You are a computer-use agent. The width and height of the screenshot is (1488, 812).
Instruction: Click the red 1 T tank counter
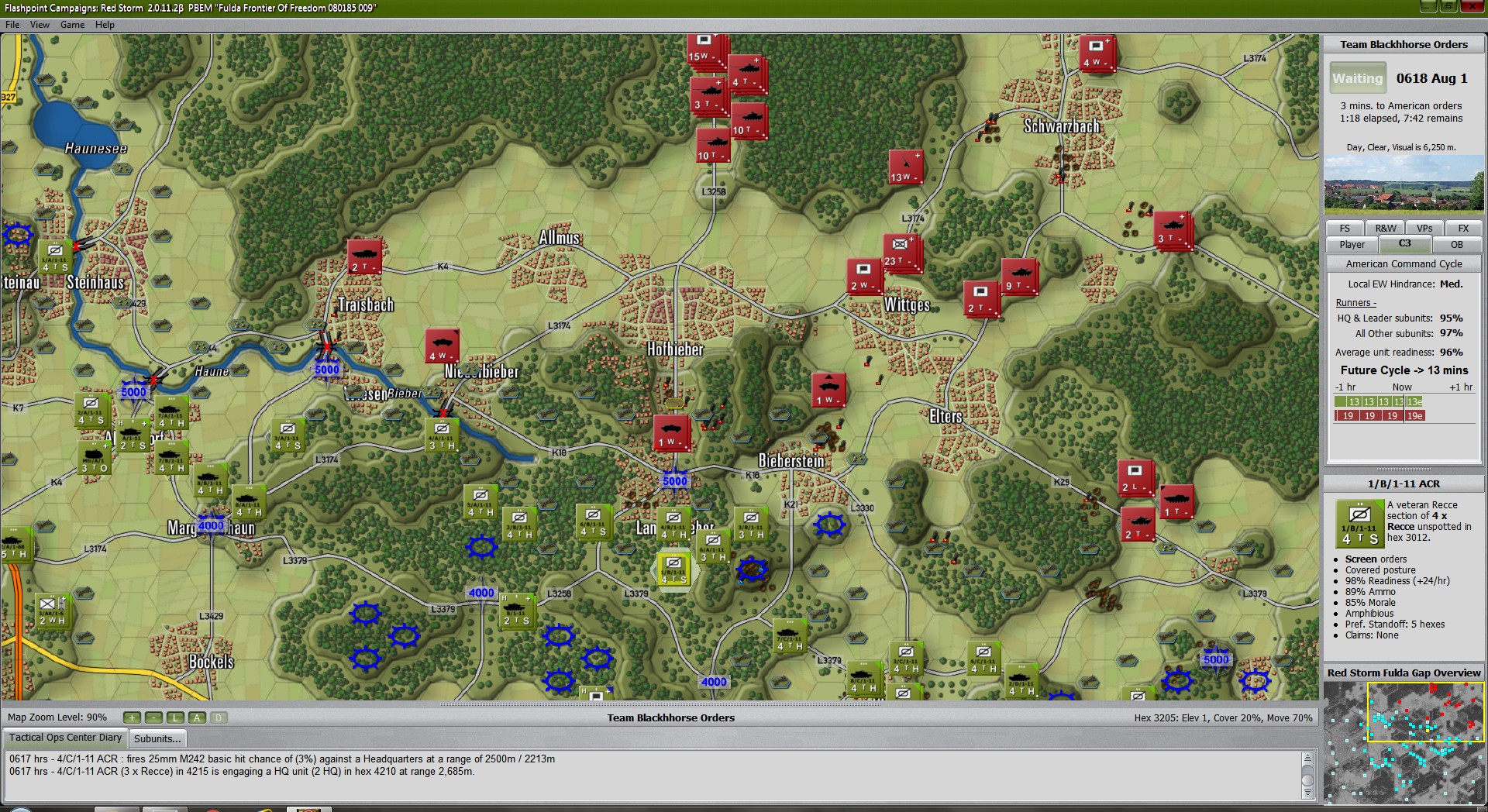1176,501
